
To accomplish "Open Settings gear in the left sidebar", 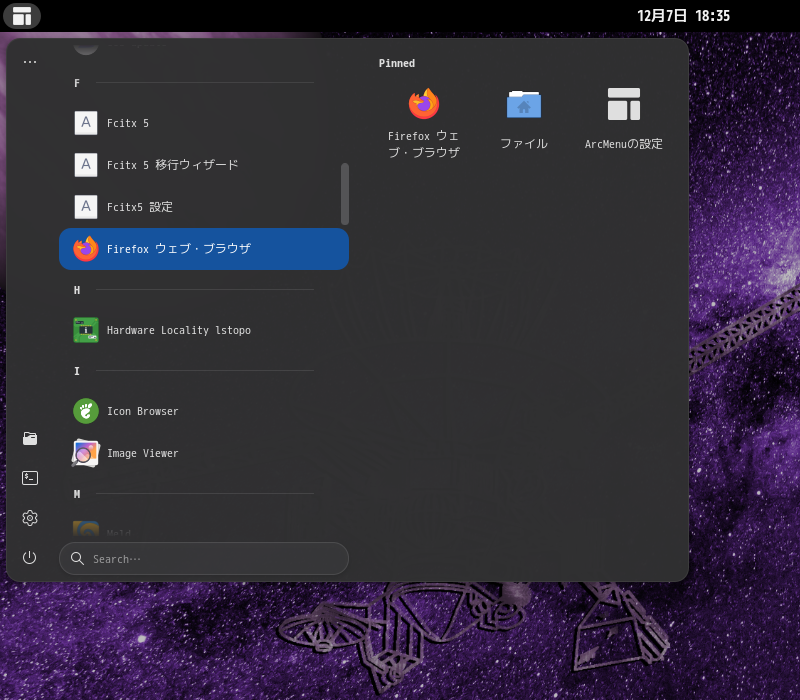I will [x=30, y=518].
